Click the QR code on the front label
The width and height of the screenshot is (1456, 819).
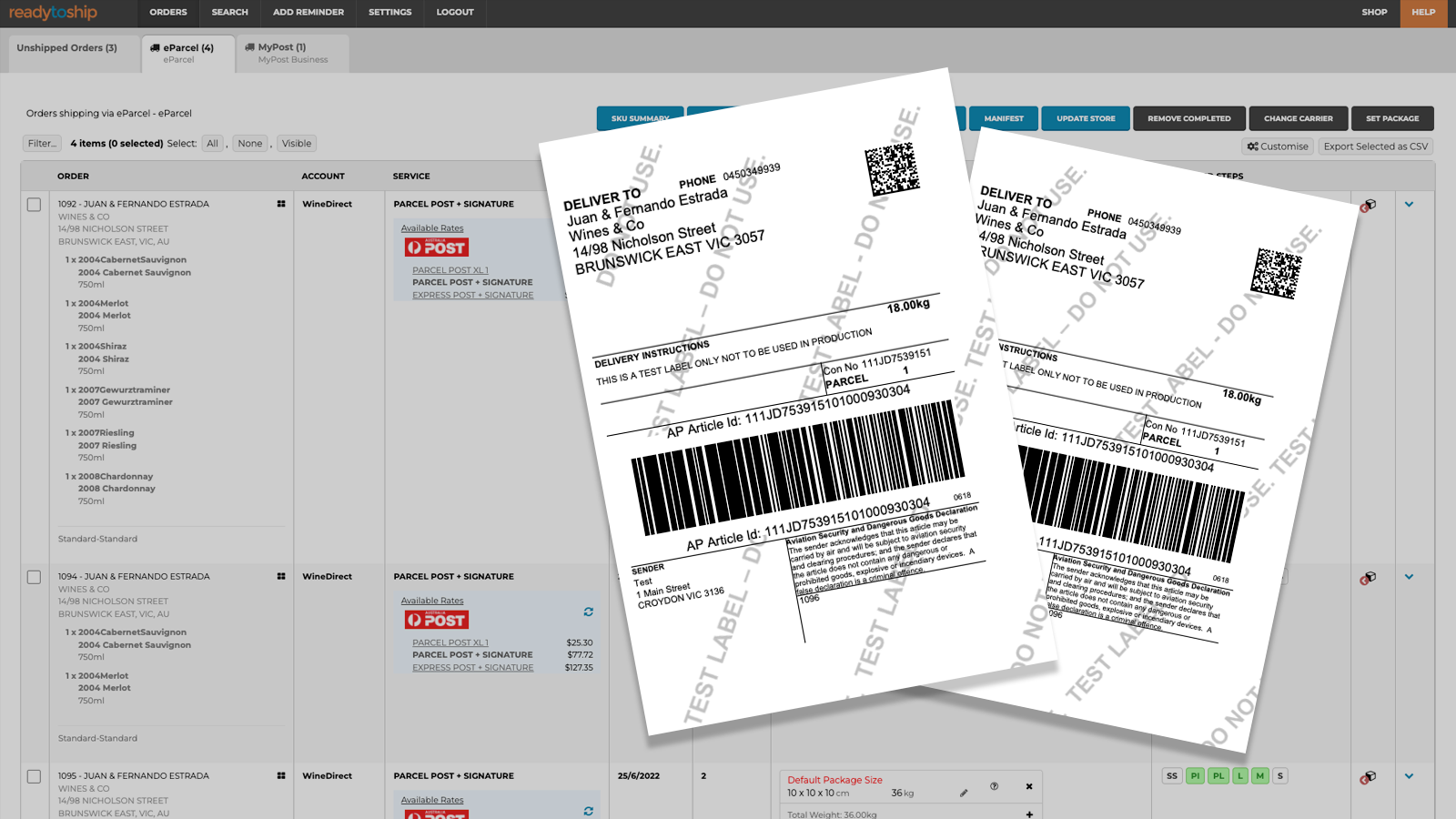pyautogui.click(x=892, y=168)
